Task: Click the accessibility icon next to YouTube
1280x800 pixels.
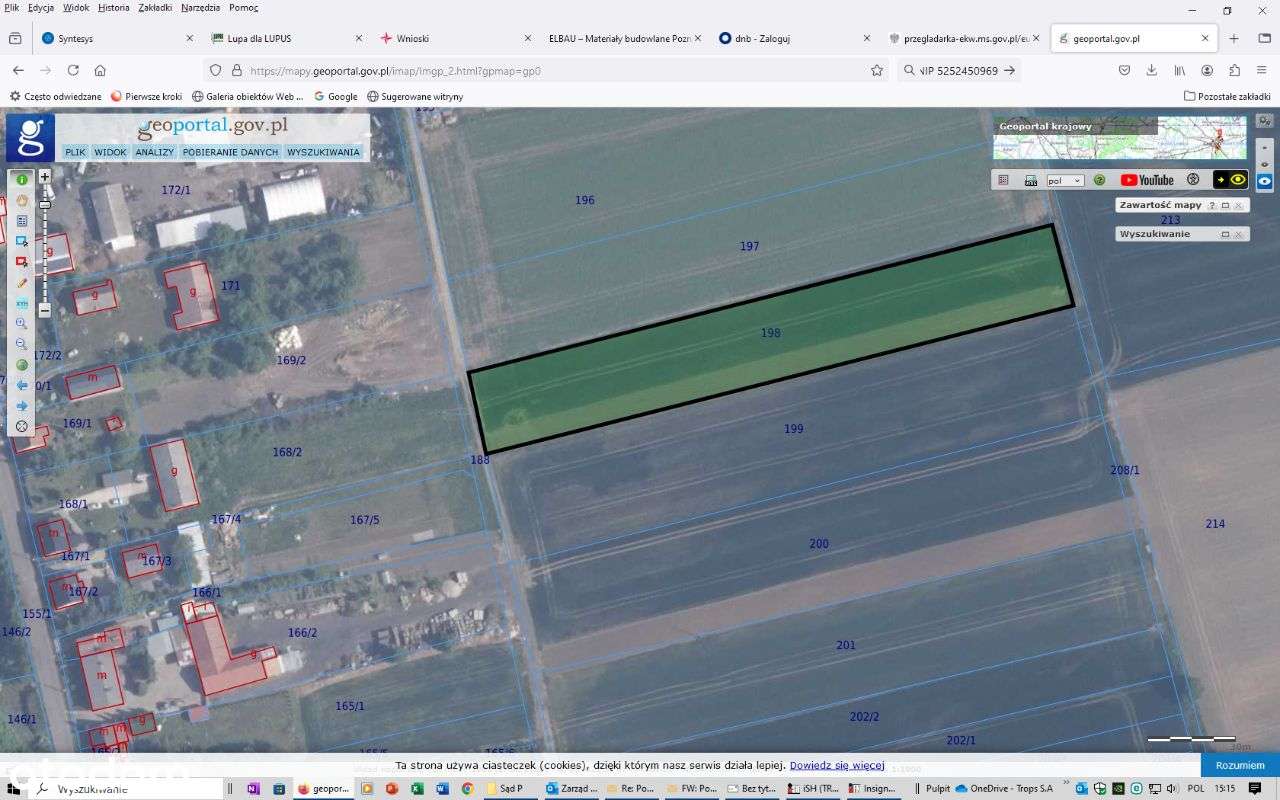Action: (1193, 180)
